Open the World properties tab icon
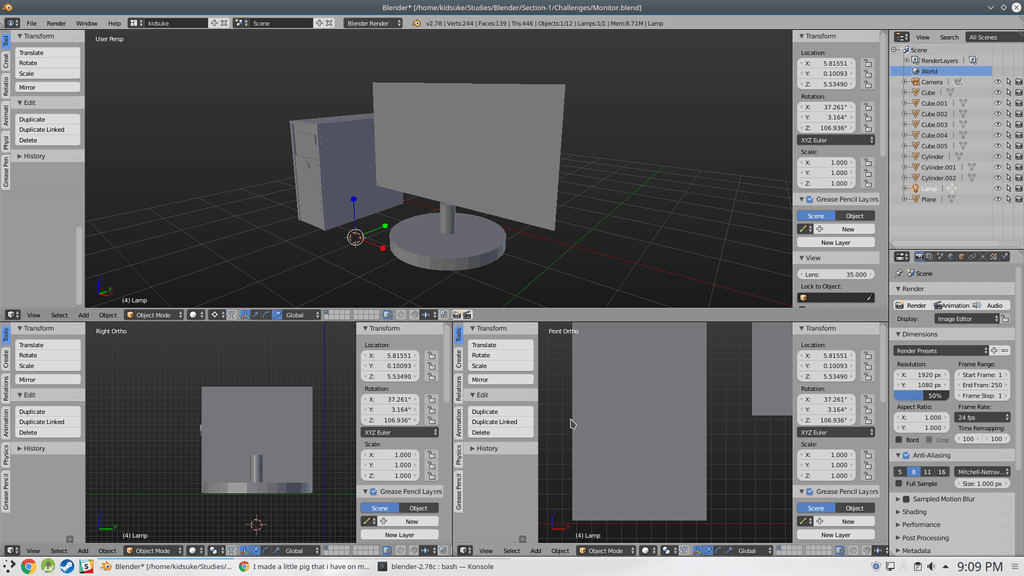Image resolution: width=1024 pixels, height=576 pixels. (x=950, y=257)
